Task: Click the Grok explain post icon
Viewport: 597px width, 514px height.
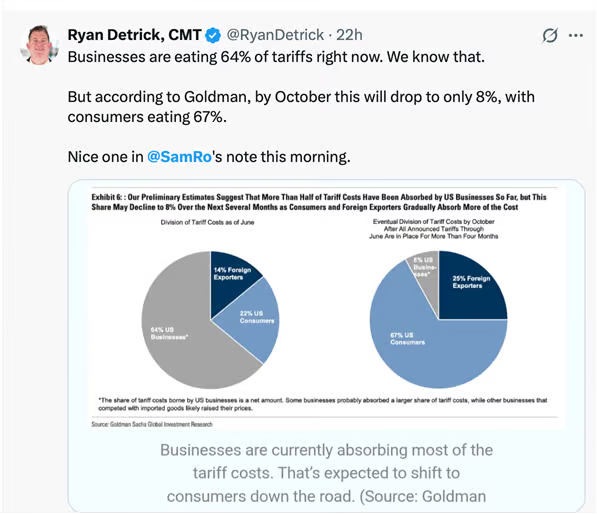Action: 550,35
